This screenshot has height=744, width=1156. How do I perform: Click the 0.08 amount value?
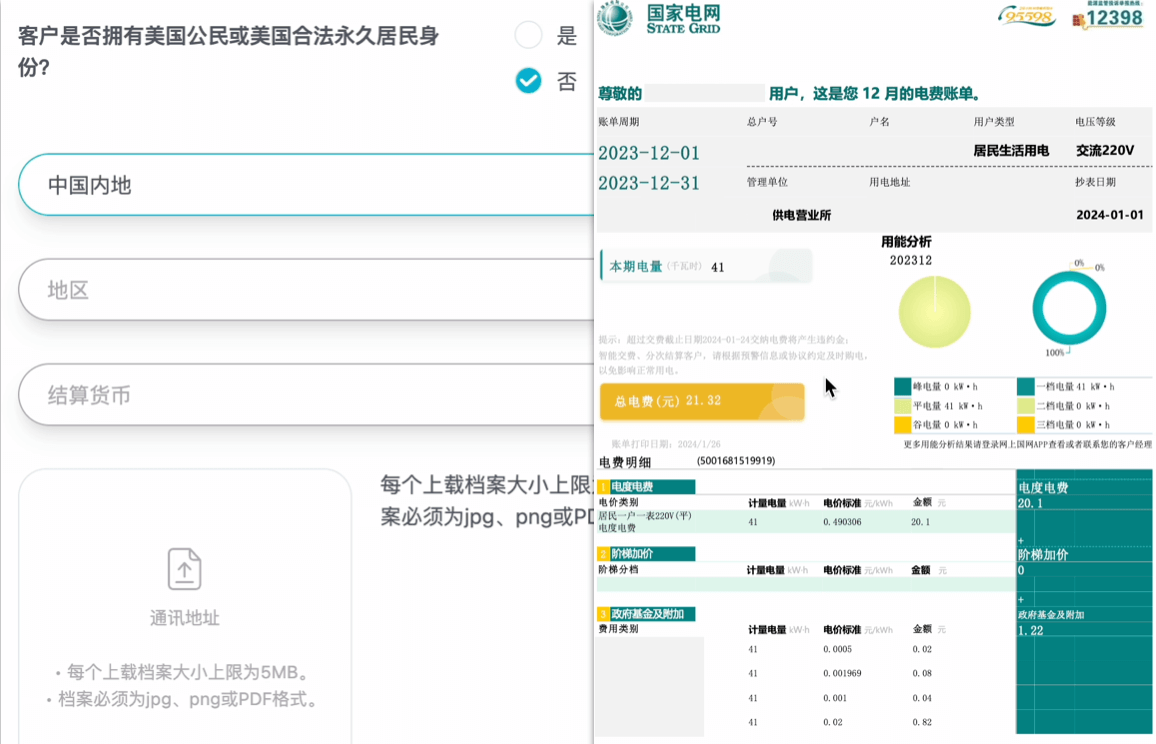point(922,673)
